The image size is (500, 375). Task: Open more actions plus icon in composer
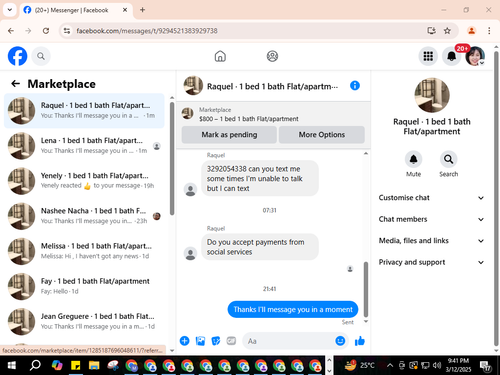[184, 341]
